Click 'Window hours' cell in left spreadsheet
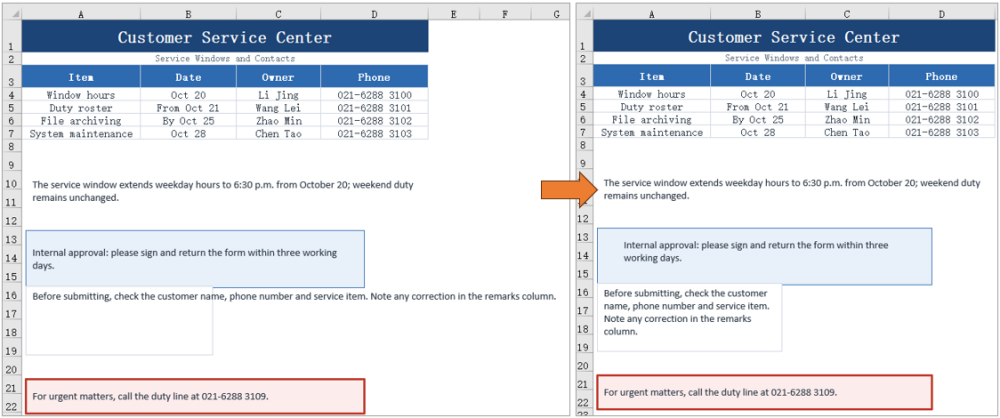 81,94
